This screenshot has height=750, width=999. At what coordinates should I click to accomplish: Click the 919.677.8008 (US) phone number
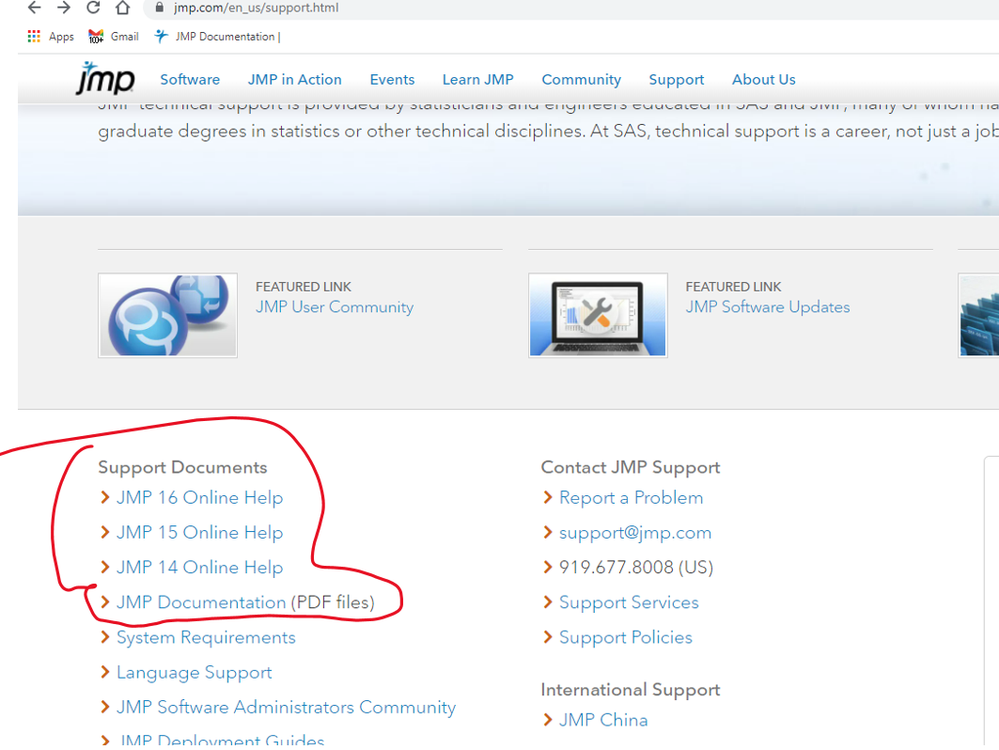(636, 567)
